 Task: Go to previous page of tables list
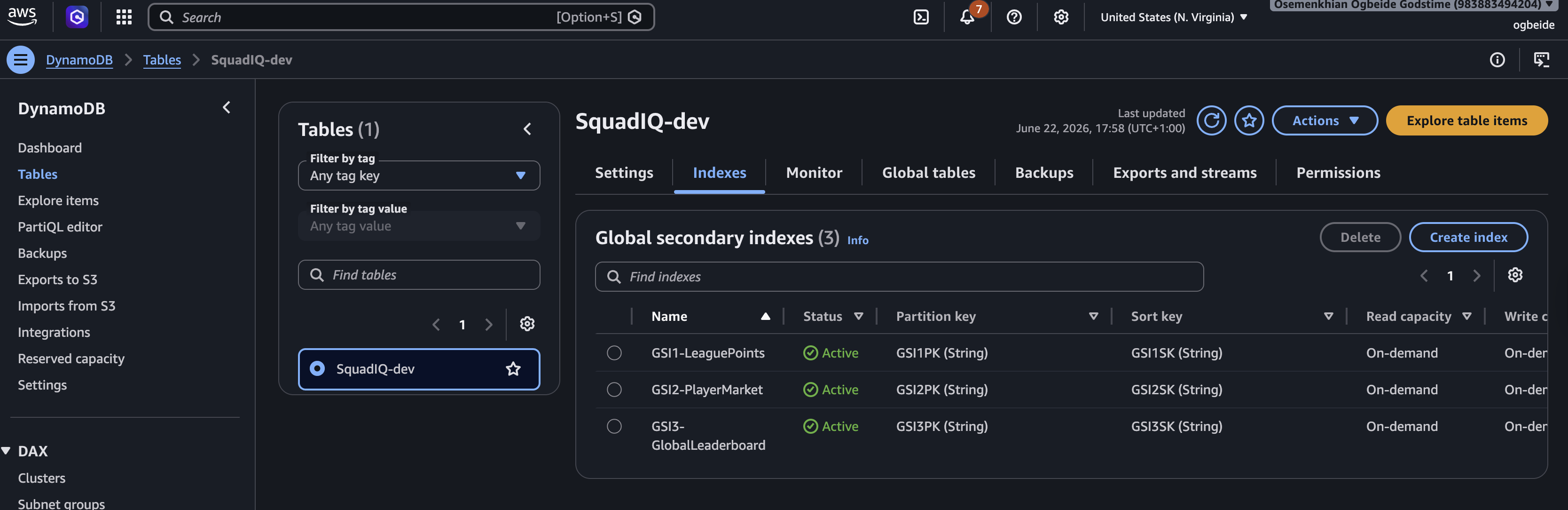click(436, 324)
